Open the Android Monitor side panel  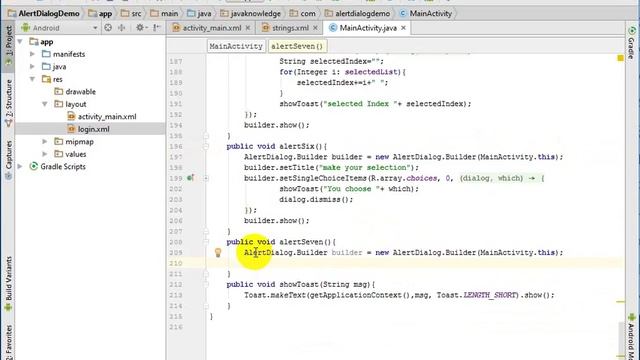[631, 337]
